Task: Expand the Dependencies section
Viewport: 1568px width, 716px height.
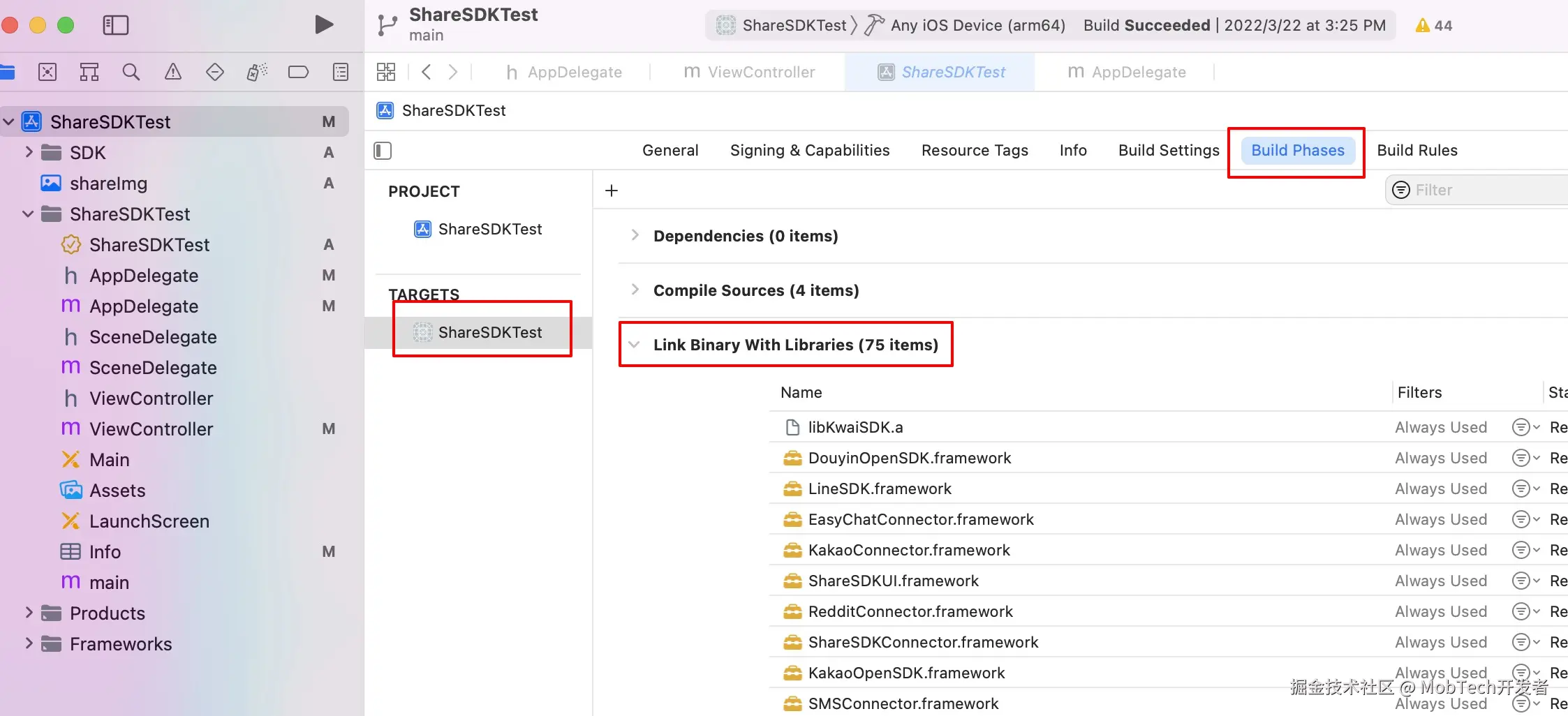Action: (x=635, y=235)
